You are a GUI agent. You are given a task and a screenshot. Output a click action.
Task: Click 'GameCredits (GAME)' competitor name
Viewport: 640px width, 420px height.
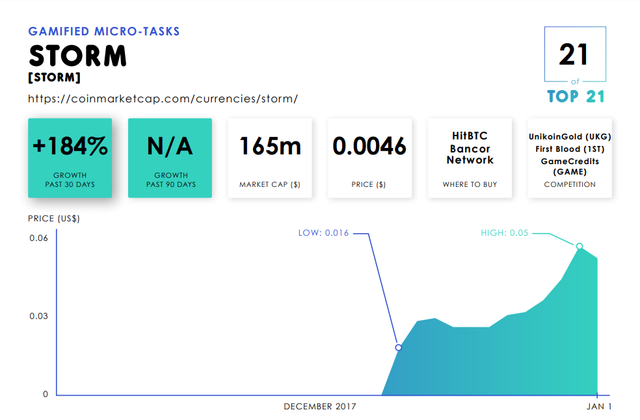click(570, 167)
